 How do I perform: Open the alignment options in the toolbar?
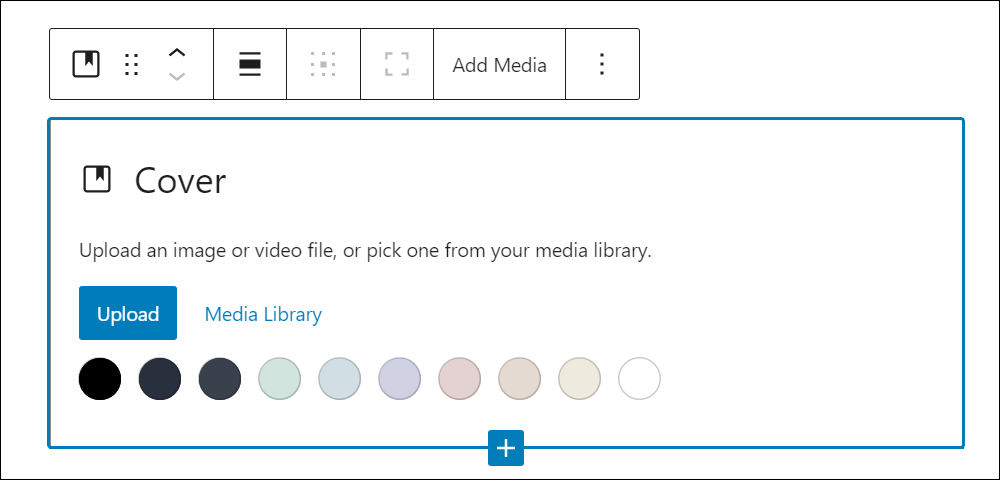click(250, 64)
